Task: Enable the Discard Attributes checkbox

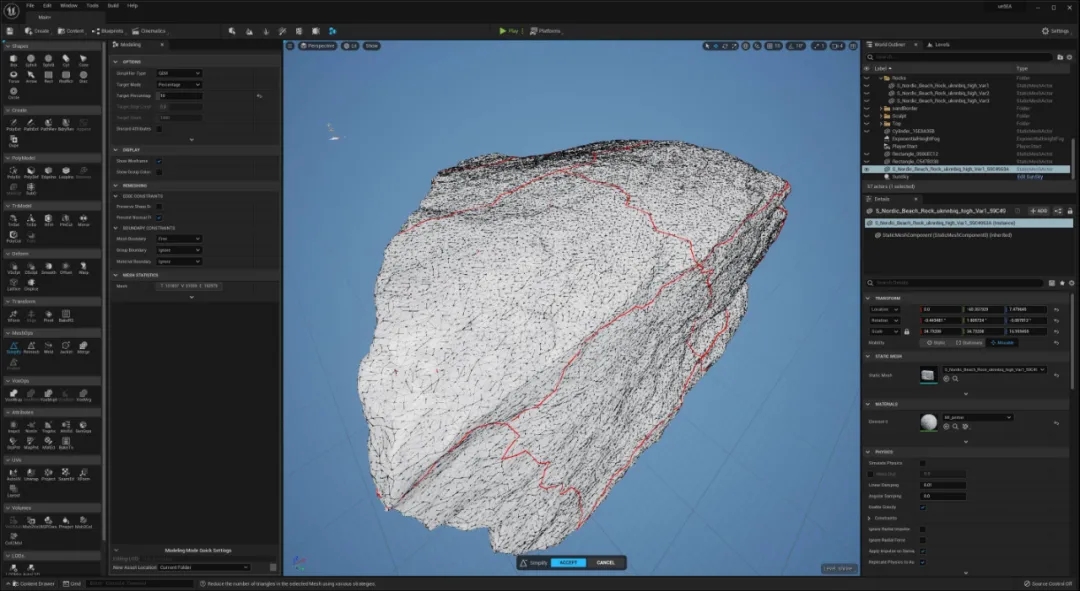Action: [159, 129]
